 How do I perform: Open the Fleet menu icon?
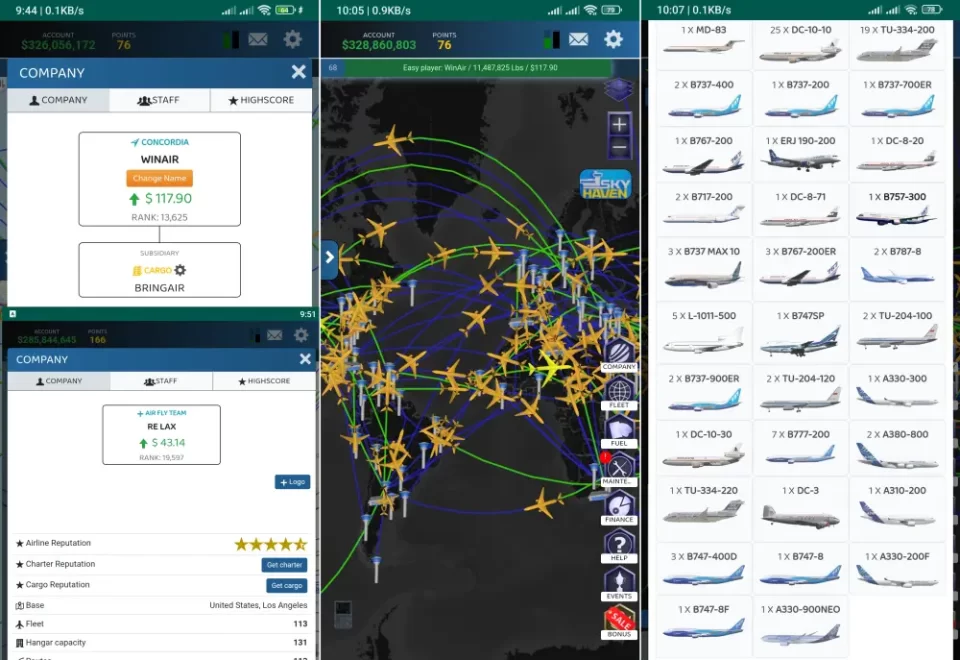[x=620, y=394]
